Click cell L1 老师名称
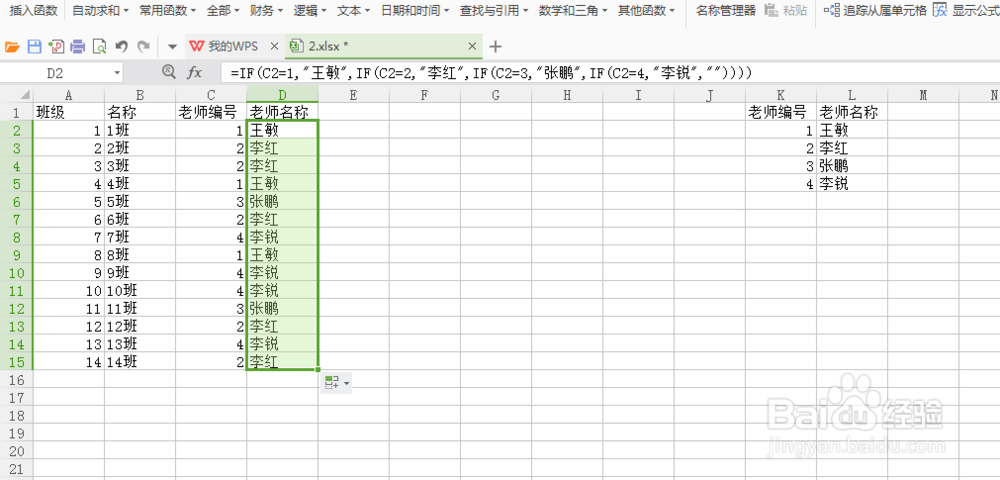The height and width of the screenshot is (480, 1000). click(x=852, y=113)
